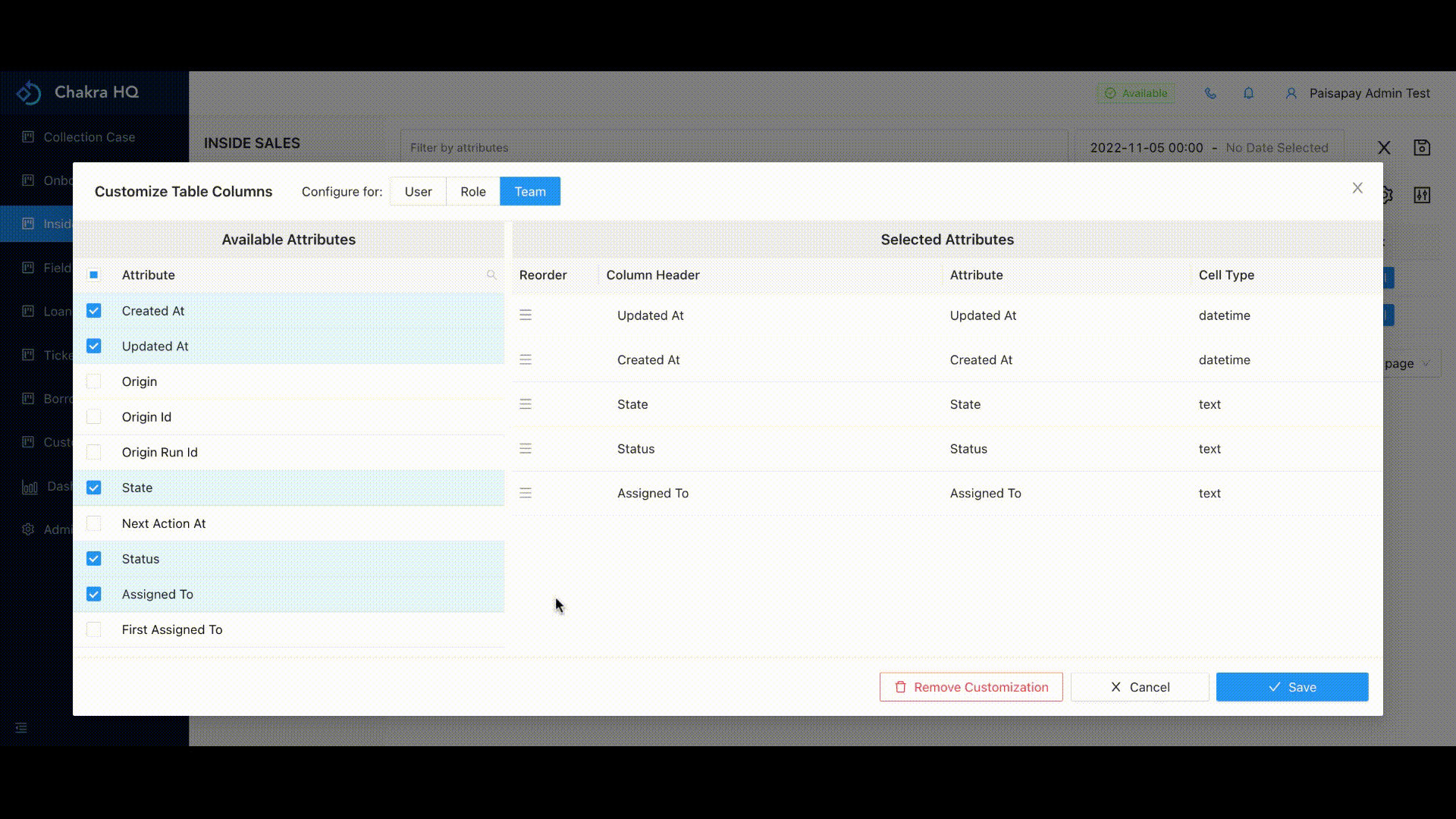
Task: Enable the Origin attribute checkbox
Action: [94, 381]
